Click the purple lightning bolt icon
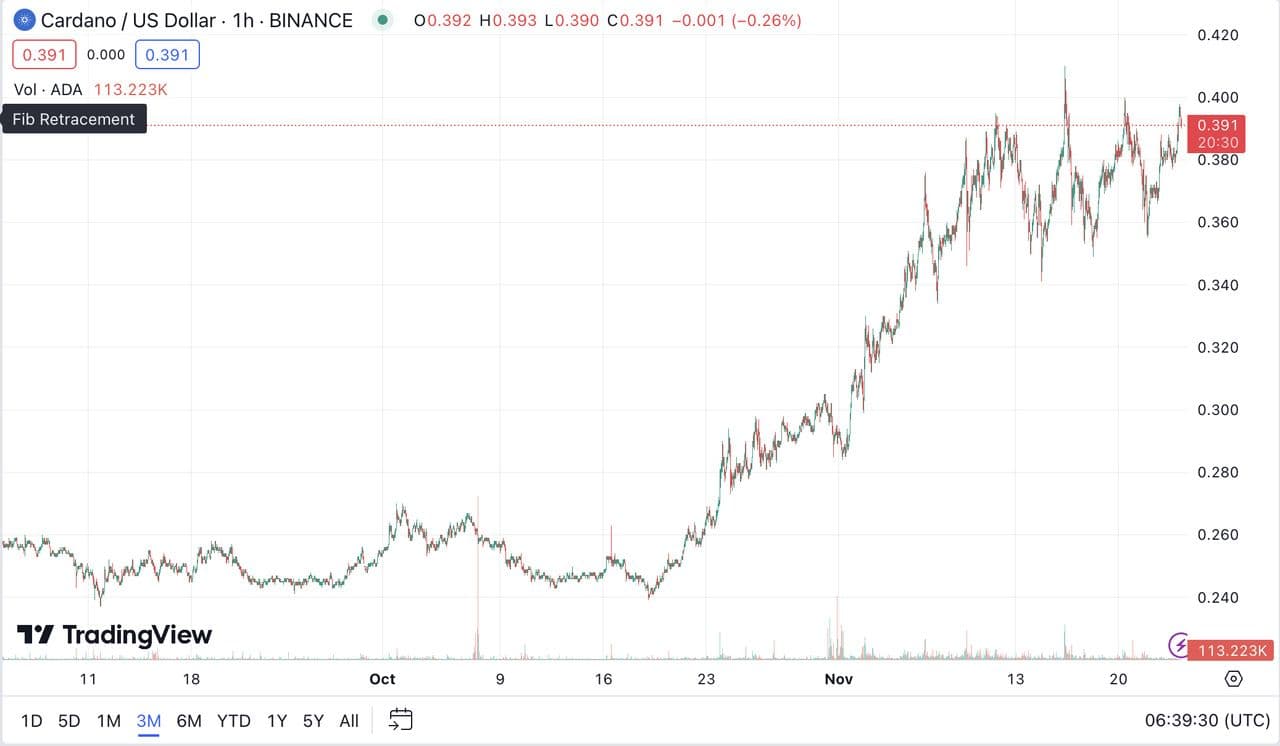 coord(1179,644)
